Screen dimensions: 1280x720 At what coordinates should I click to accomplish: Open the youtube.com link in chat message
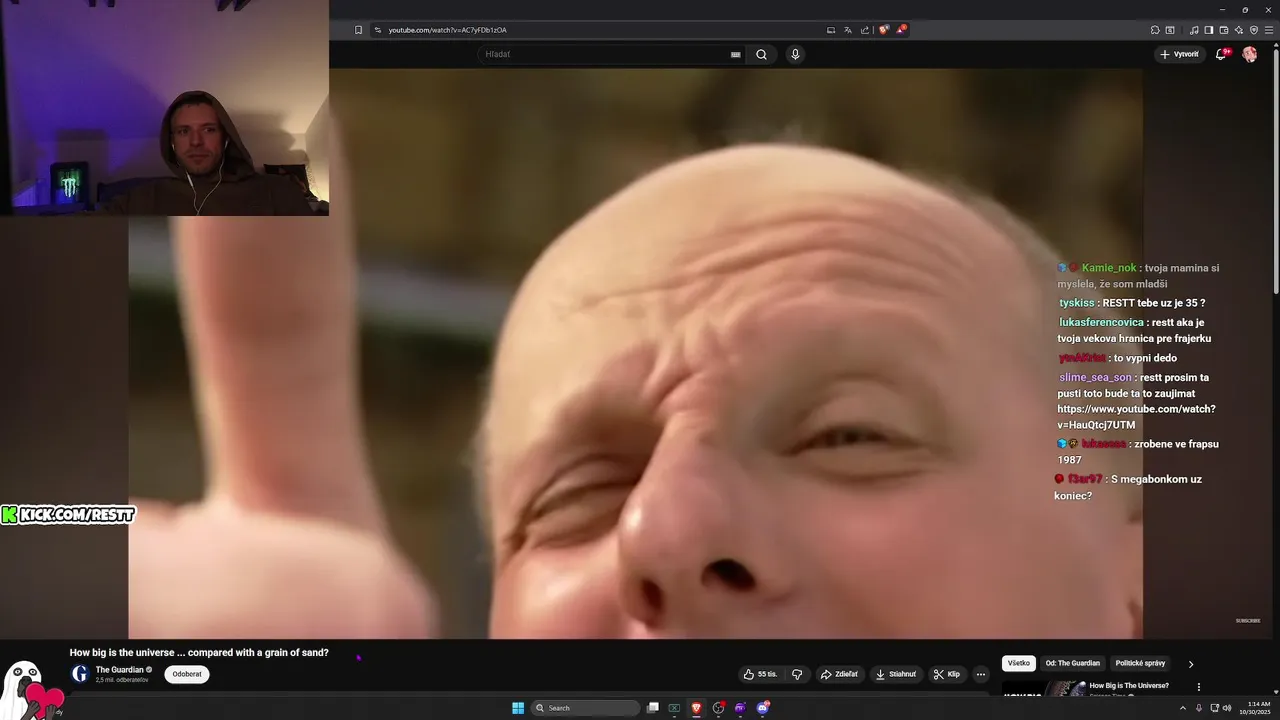pos(1136,417)
